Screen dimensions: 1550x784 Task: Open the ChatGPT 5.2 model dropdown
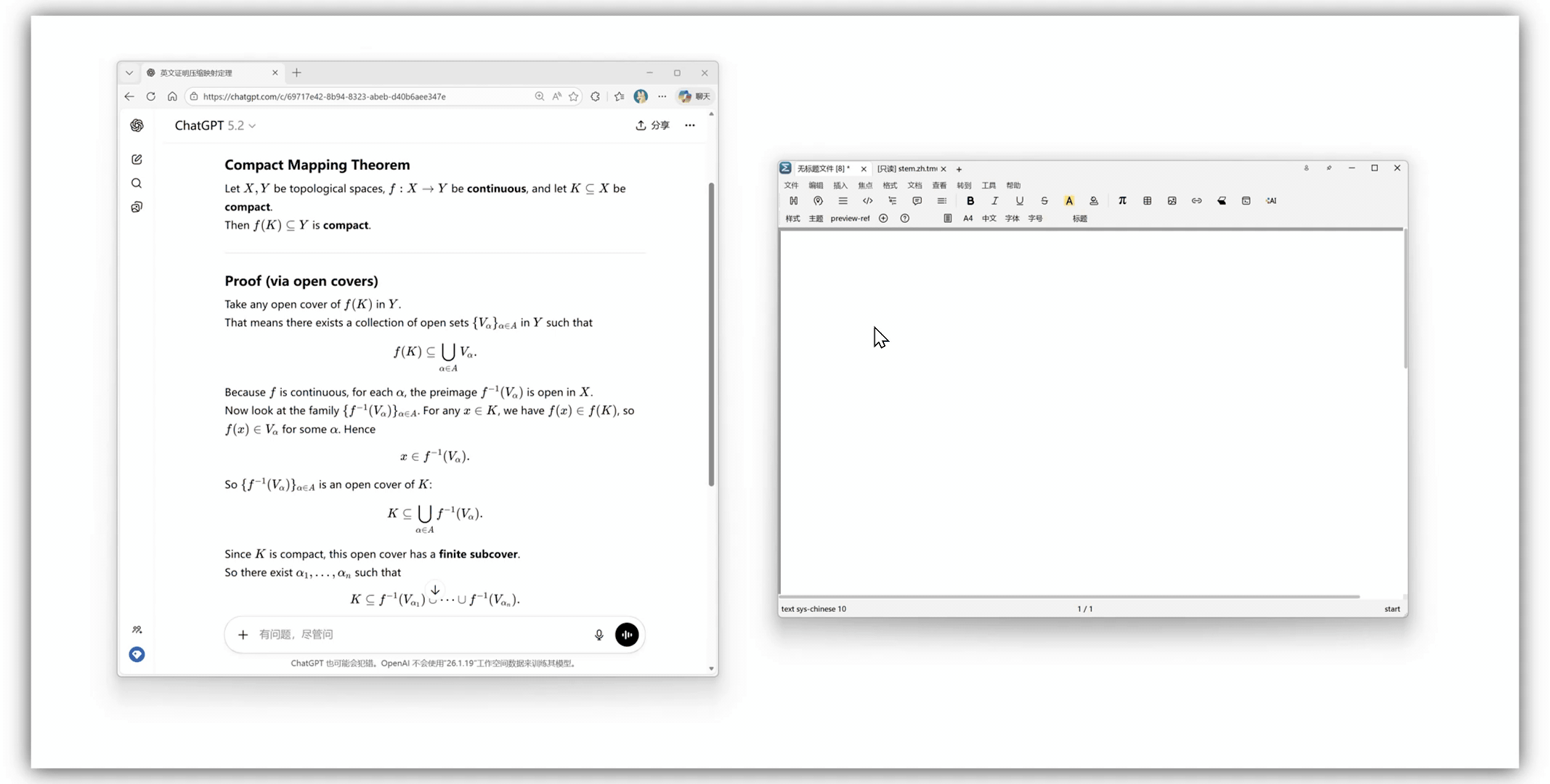215,126
